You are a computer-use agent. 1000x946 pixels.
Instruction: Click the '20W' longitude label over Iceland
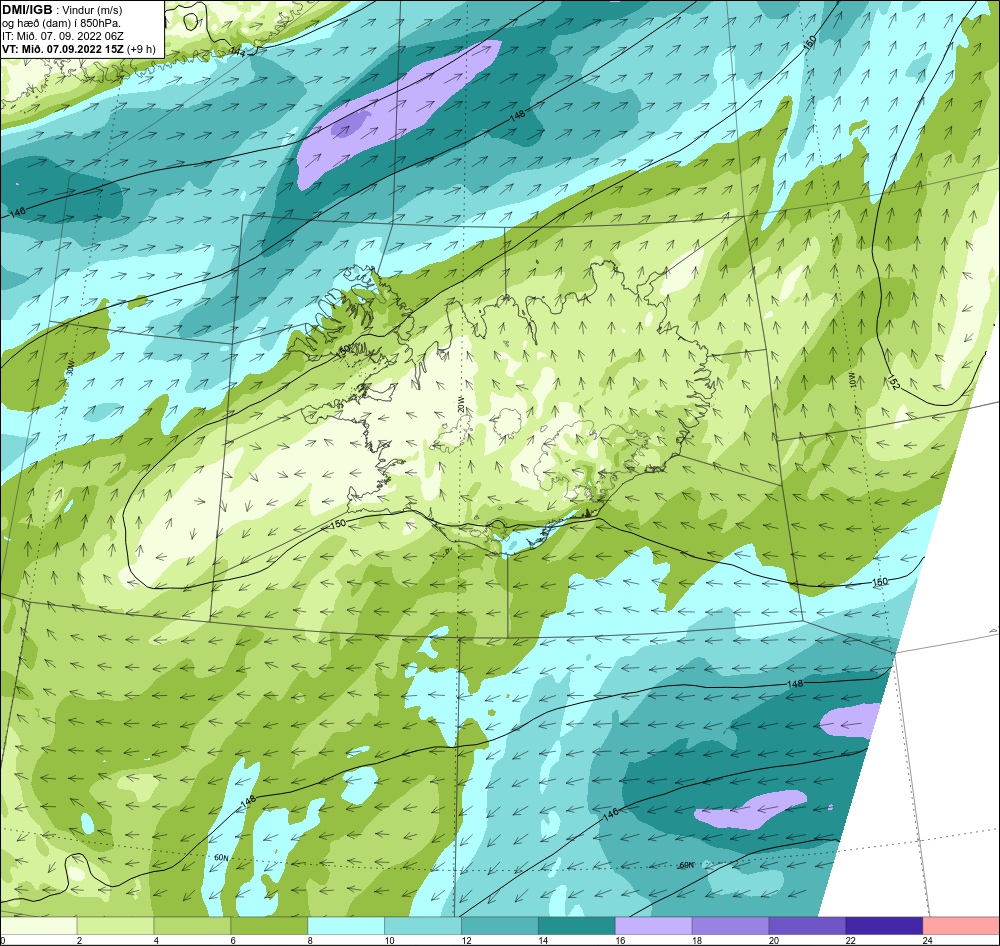click(x=460, y=403)
